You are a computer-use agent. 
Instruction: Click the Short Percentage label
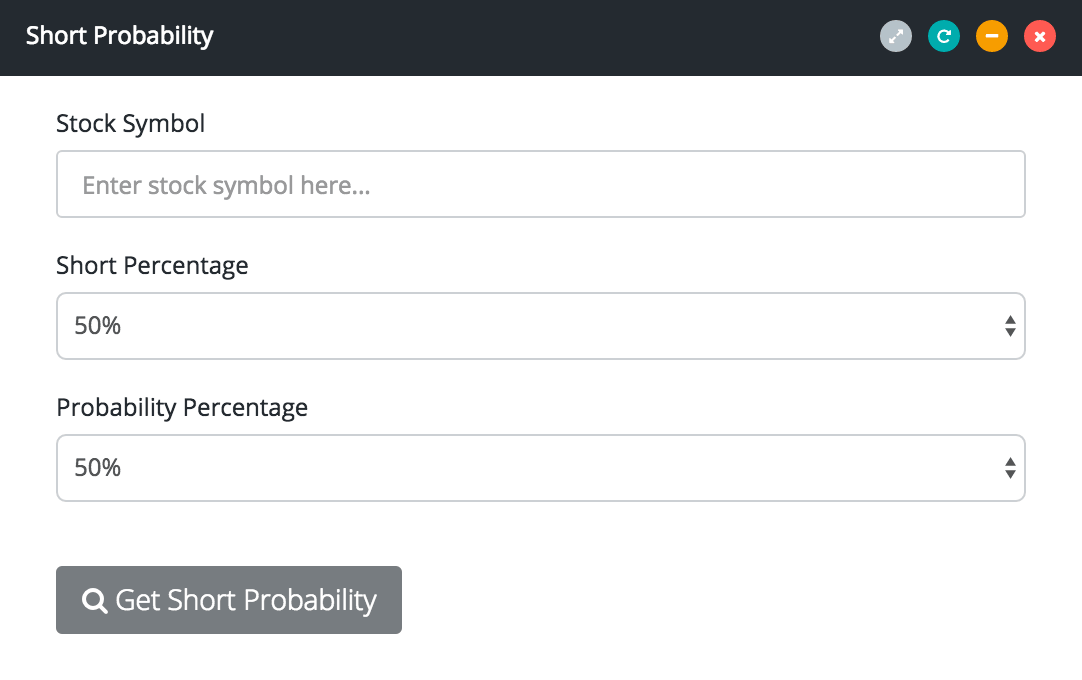(152, 266)
